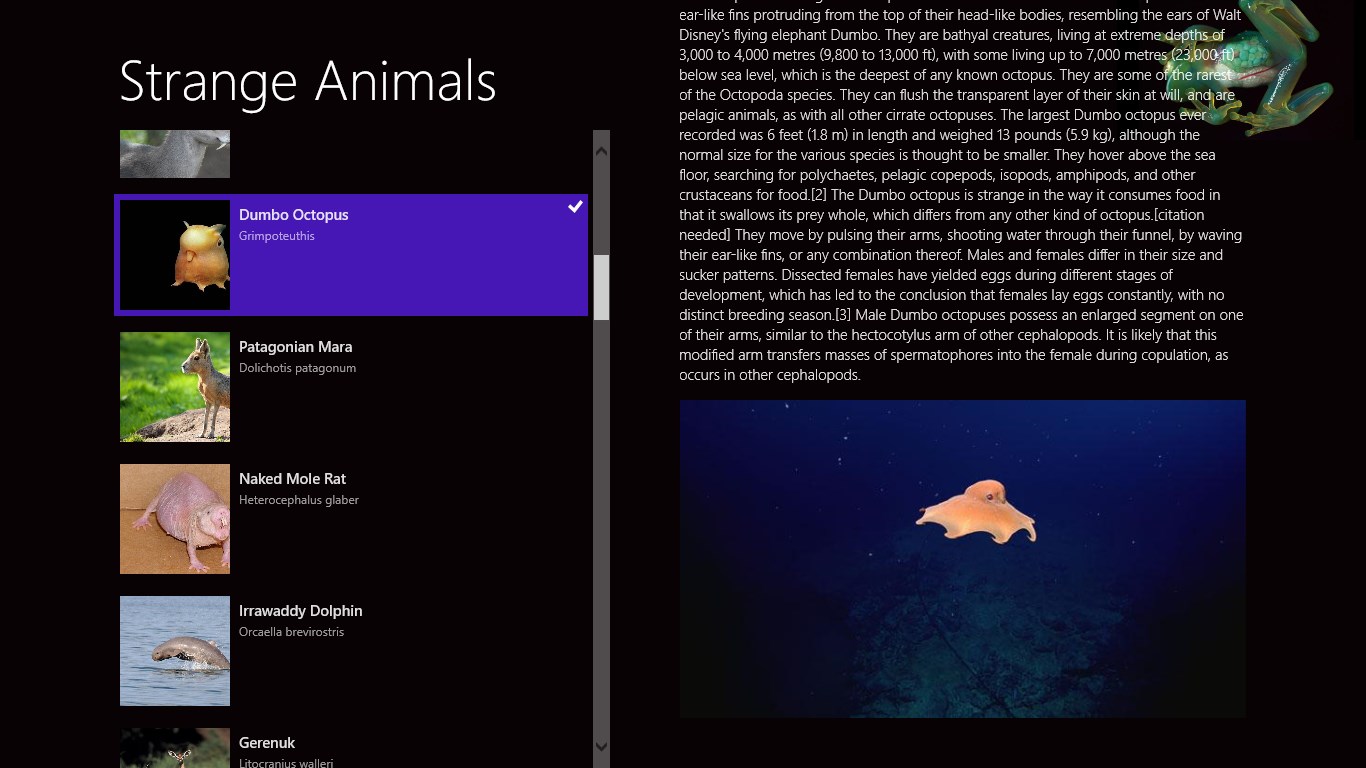Click the Dumbo Octopus thumbnail image
Viewport: 1366px width, 768px height.
[175, 255]
